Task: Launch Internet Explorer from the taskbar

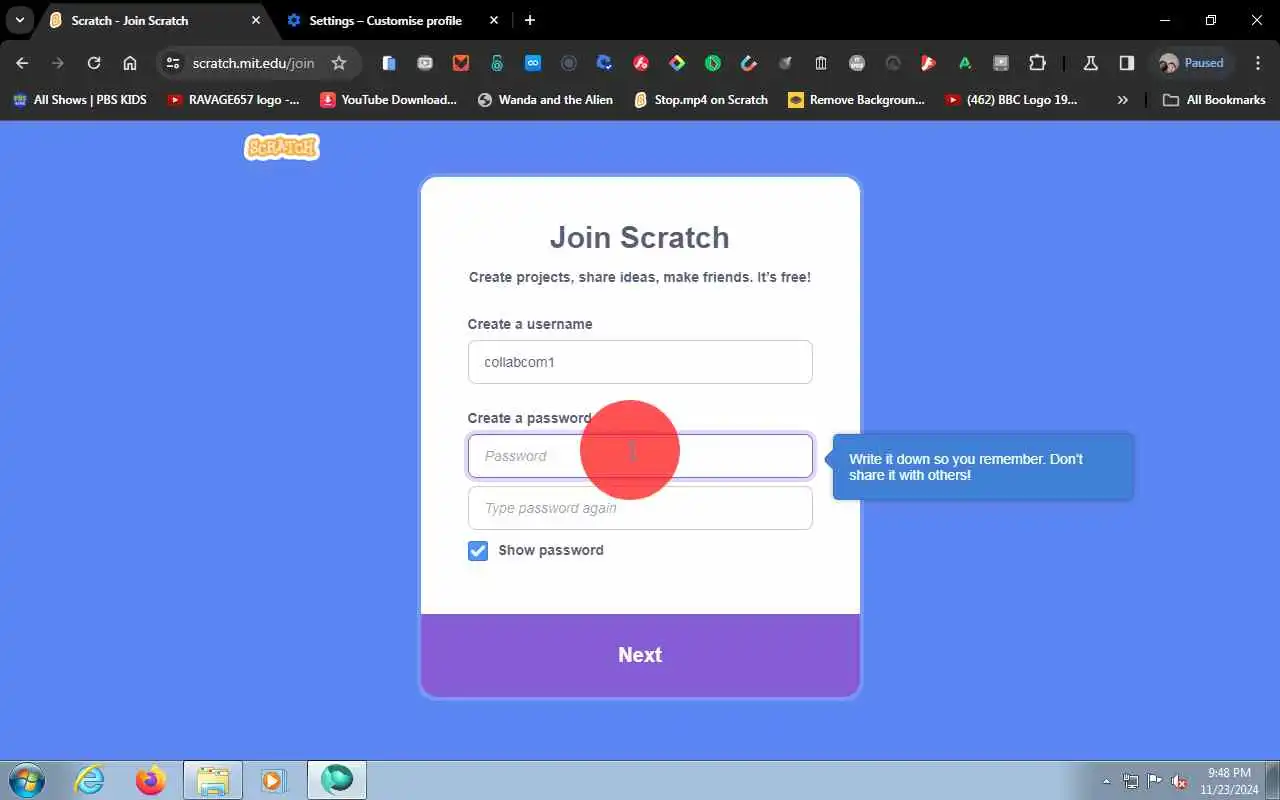Action: click(x=90, y=780)
